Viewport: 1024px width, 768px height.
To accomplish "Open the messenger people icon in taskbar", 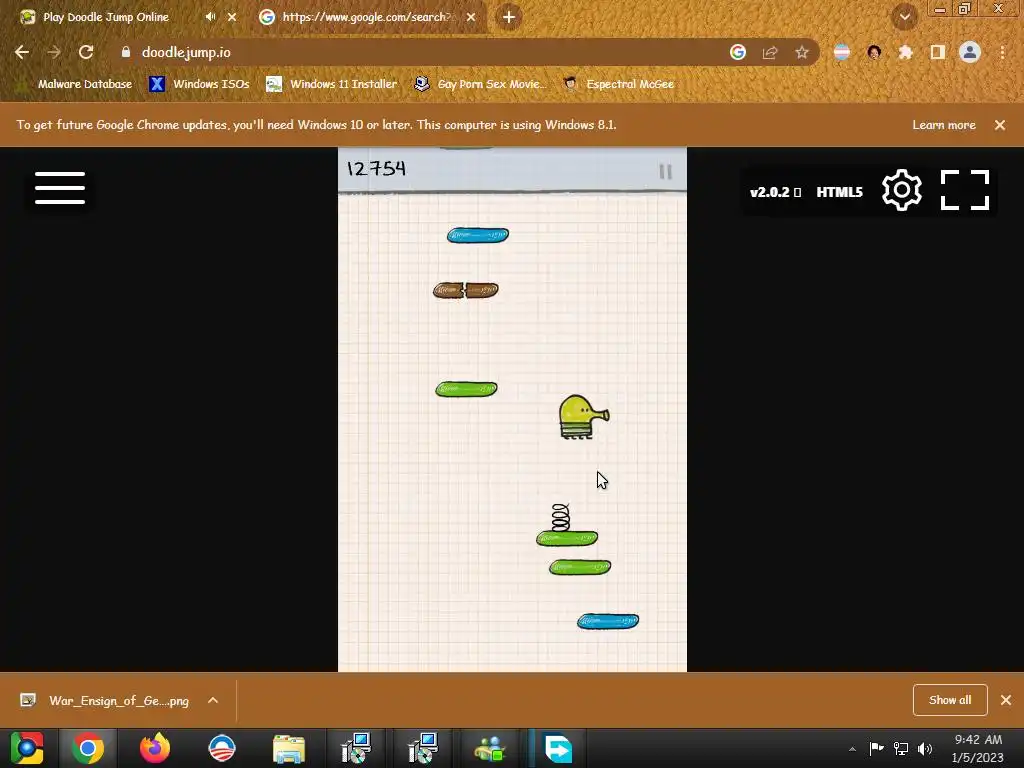I will 490,748.
